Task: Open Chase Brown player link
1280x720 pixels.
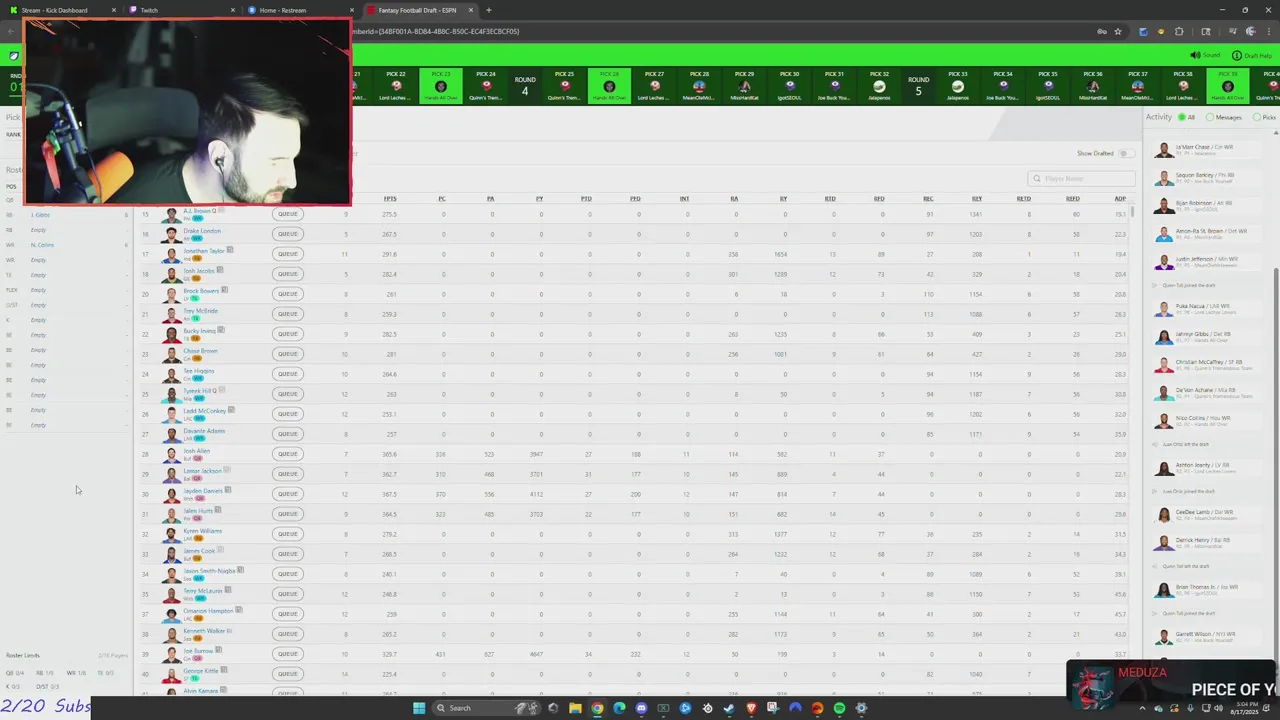Action: [x=200, y=351]
